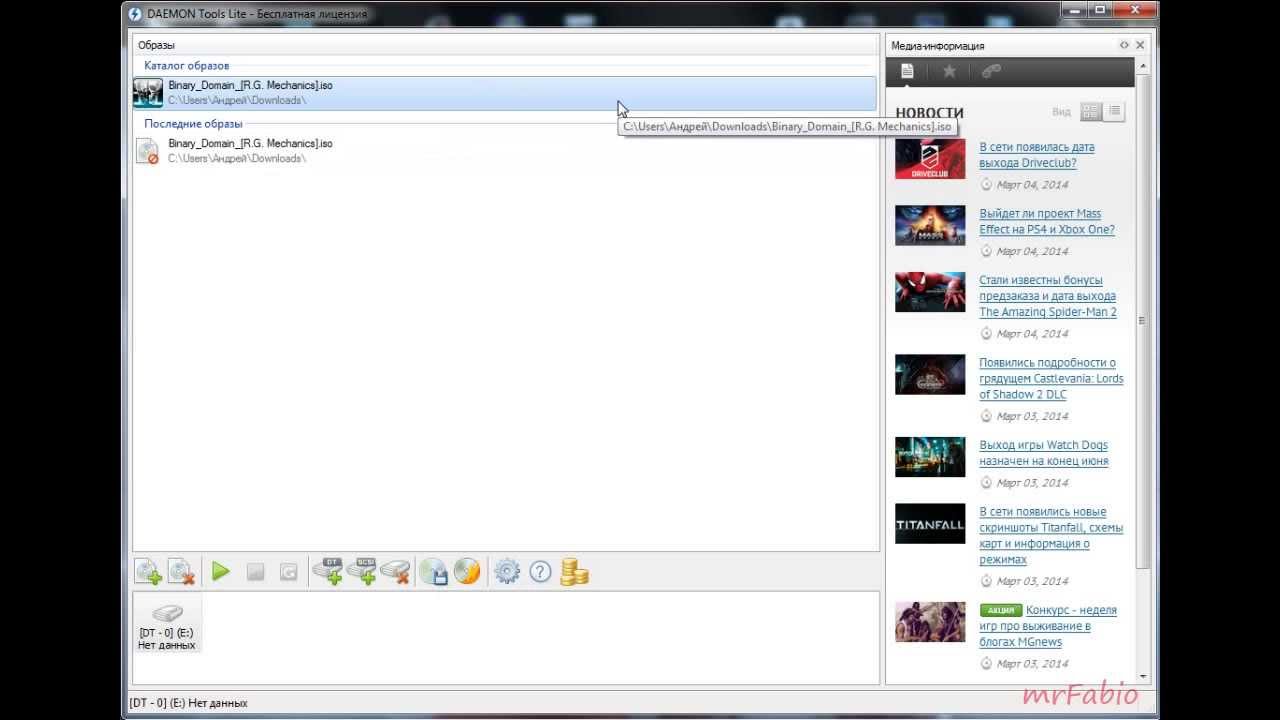
Task: Open the MGnews survival games contest link
Action: [1049, 626]
